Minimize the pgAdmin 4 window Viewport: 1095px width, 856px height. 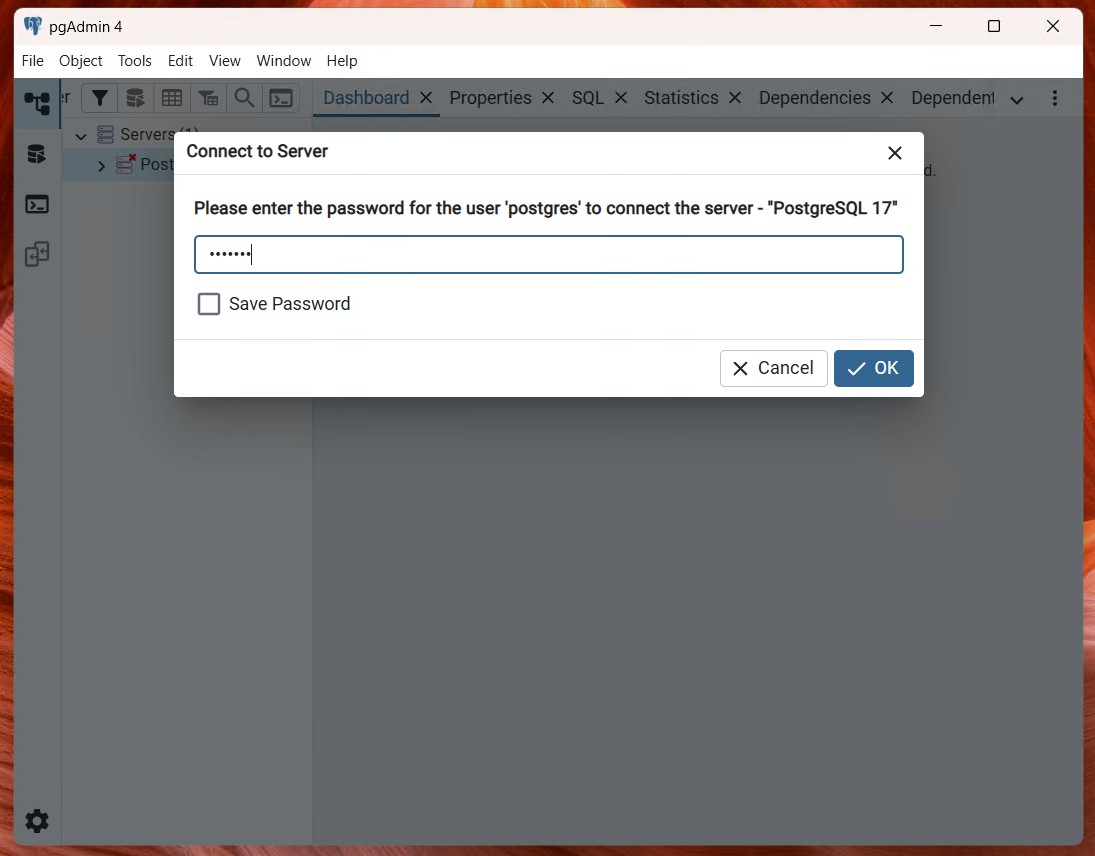pyautogui.click(x=936, y=26)
